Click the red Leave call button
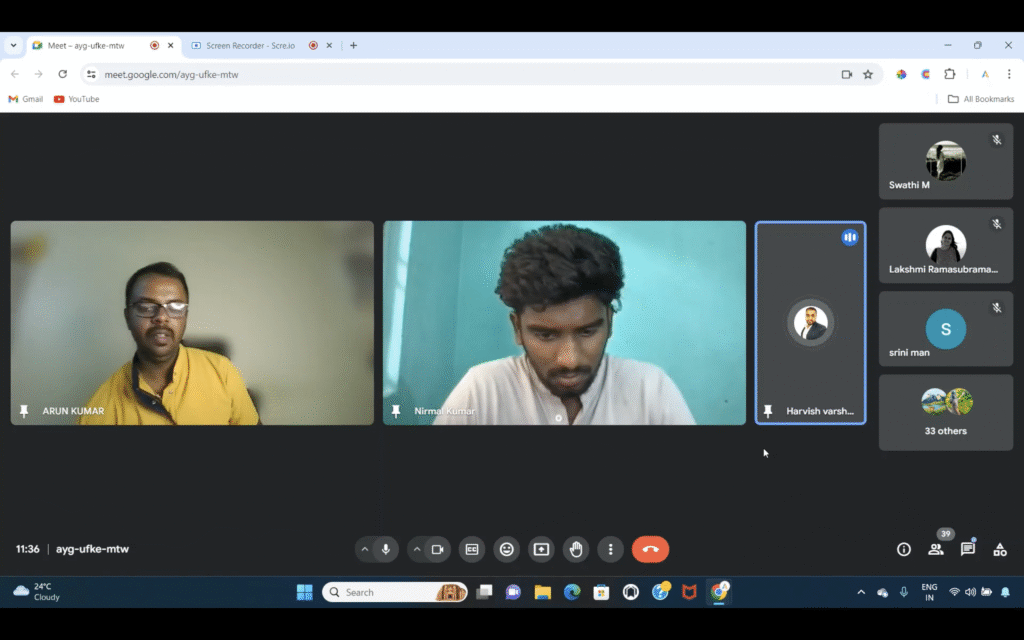Screen dimensions: 1024x640 point(650,549)
